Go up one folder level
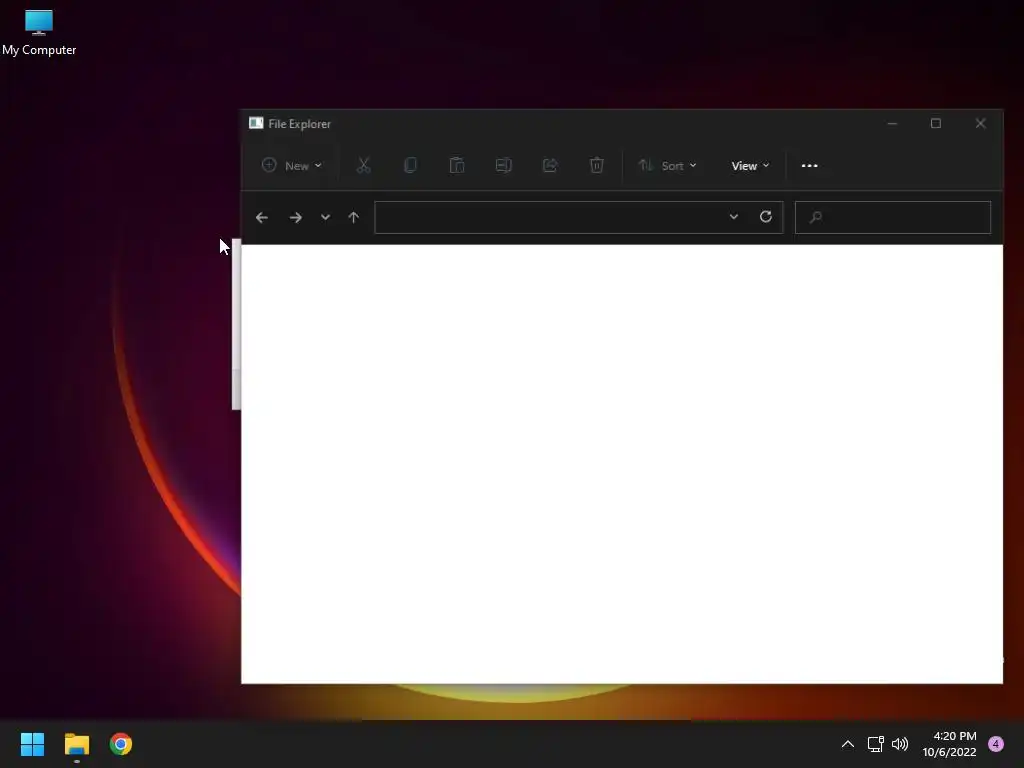Viewport: 1024px width, 768px height. [x=353, y=217]
